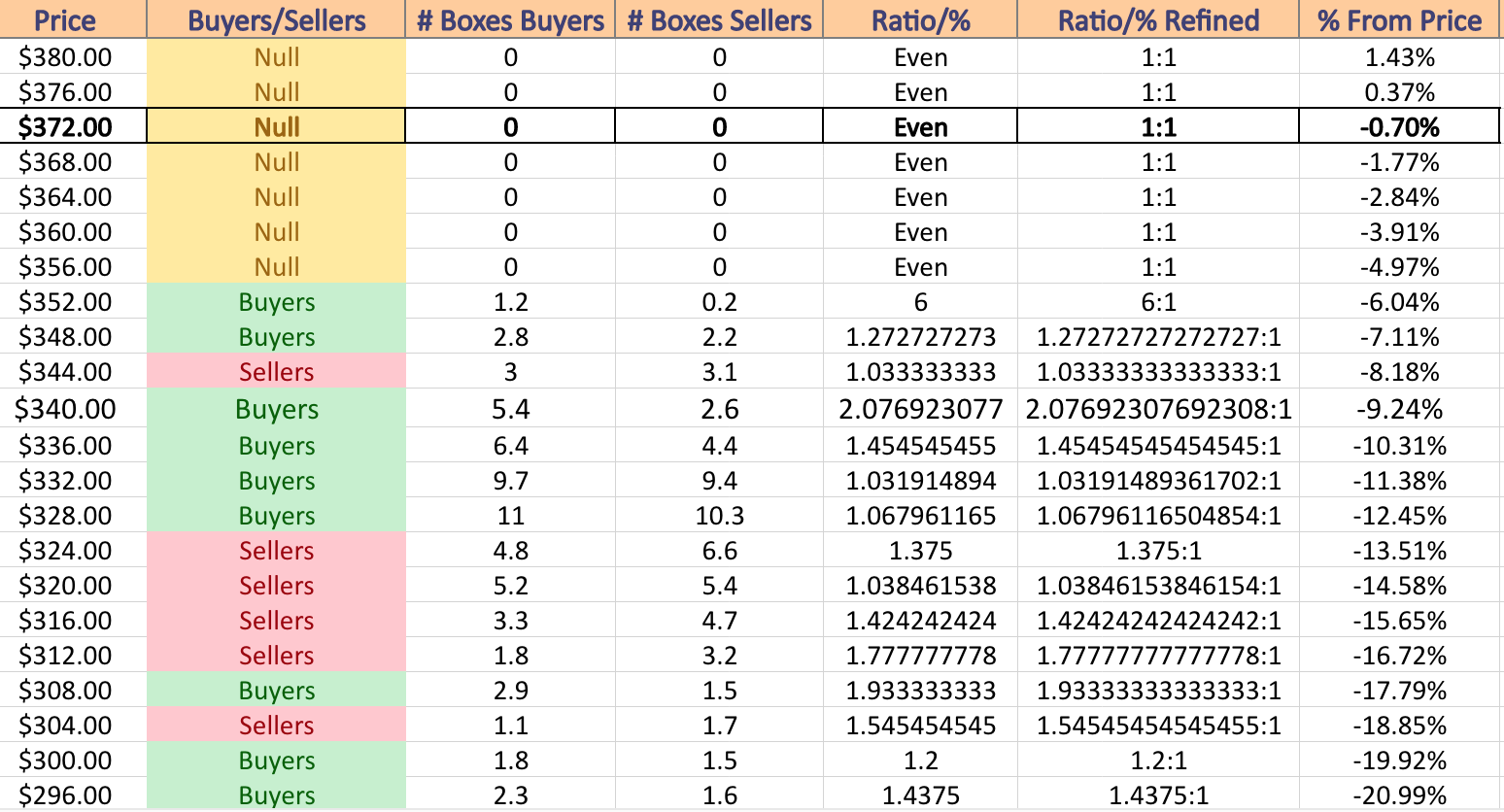1504x812 pixels.
Task: Select the Buyers cell in $308.00 row
Action: [x=276, y=691]
